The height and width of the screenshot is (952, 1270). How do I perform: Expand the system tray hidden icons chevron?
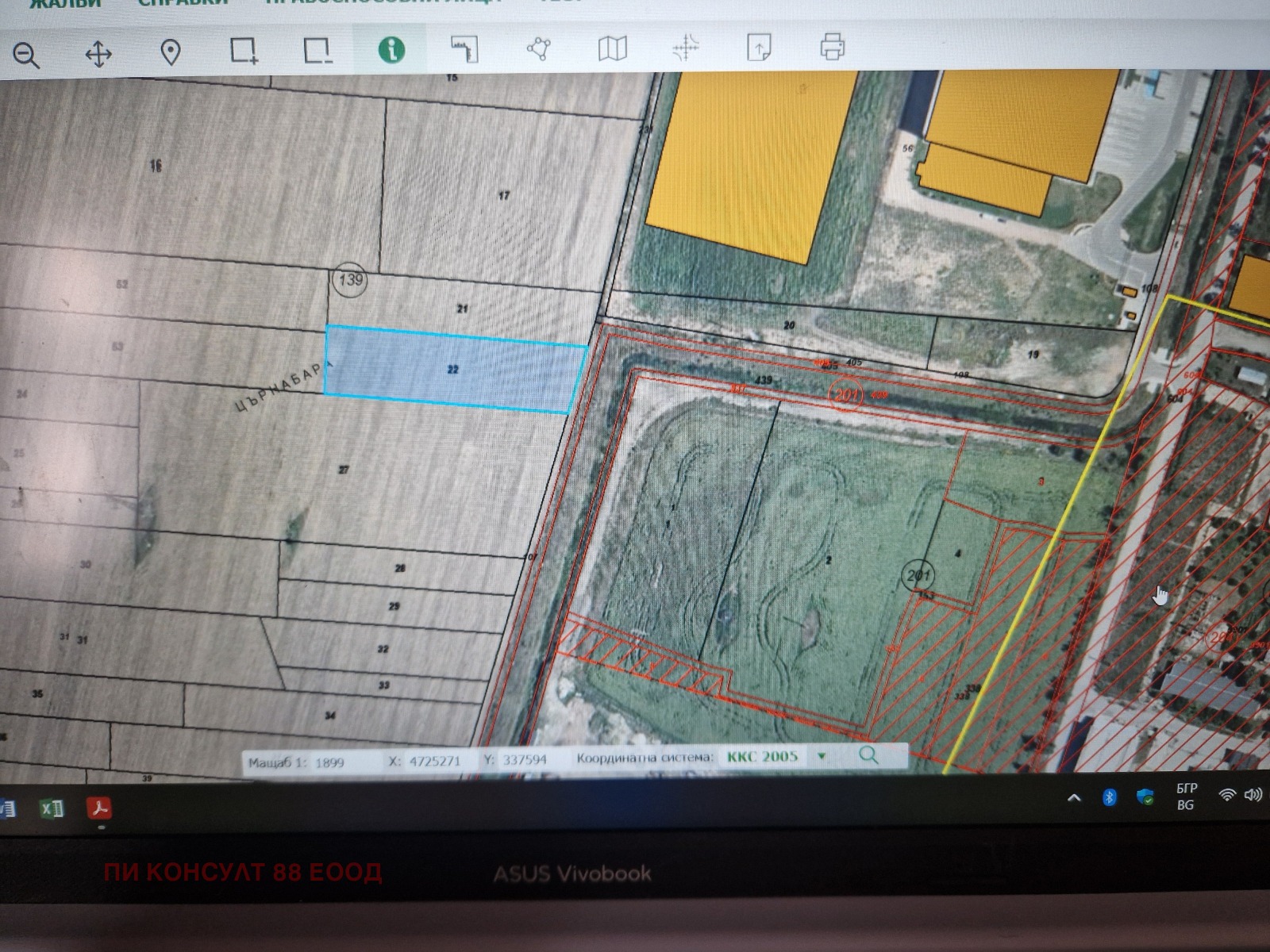1073,798
